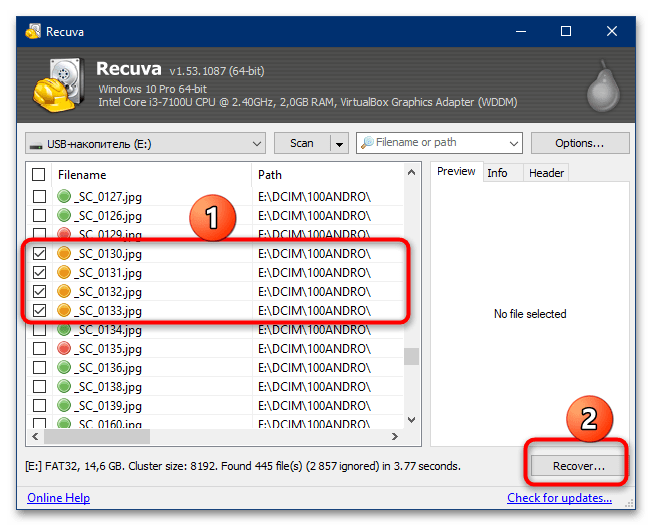The height and width of the screenshot is (526, 652).
Task: Sort by the Filename column header
Action: (152, 175)
